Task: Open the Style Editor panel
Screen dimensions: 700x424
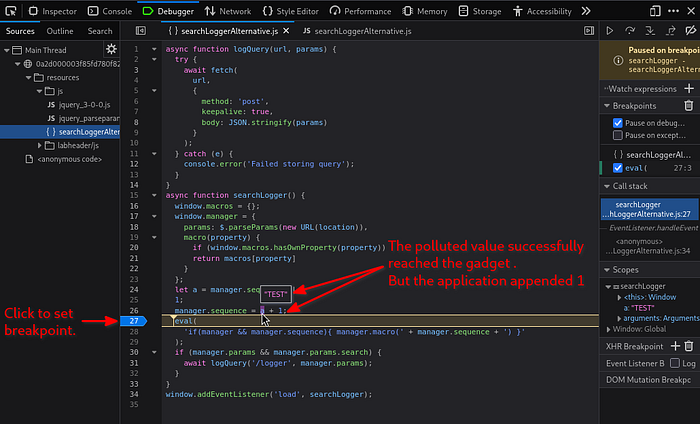Action: pyautogui.click(x=291, y=11)
